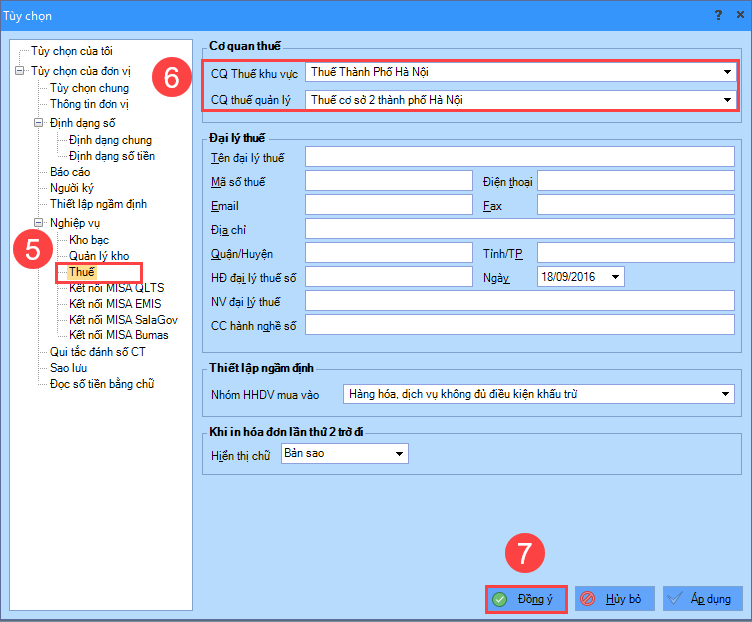Open Kết nối MISA QLTS settings

(x=117, y=288)
